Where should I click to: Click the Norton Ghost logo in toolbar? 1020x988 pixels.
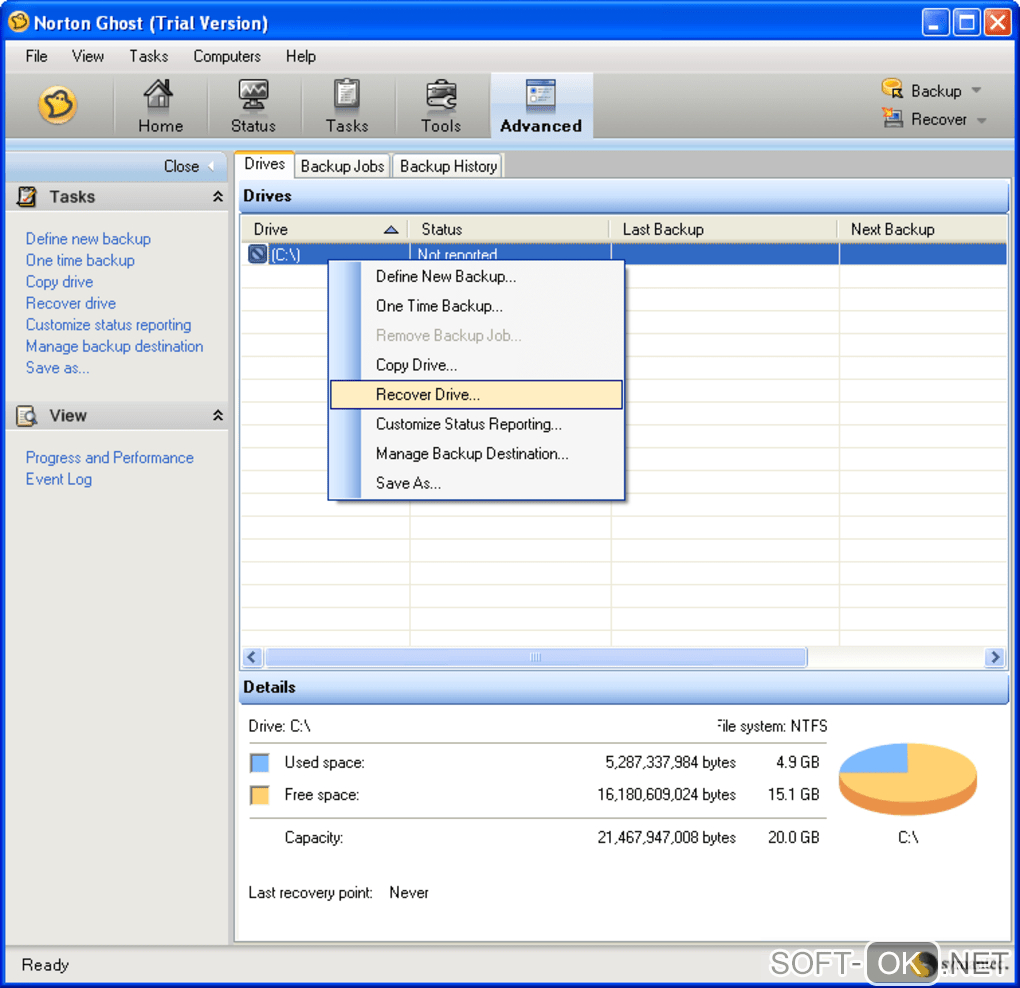click(58, 105)
